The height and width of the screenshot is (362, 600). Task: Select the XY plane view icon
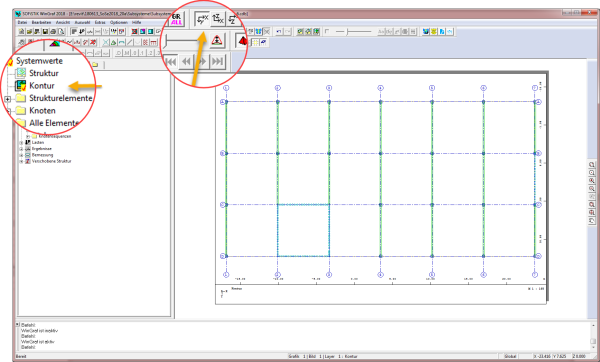tap(202, 19)
